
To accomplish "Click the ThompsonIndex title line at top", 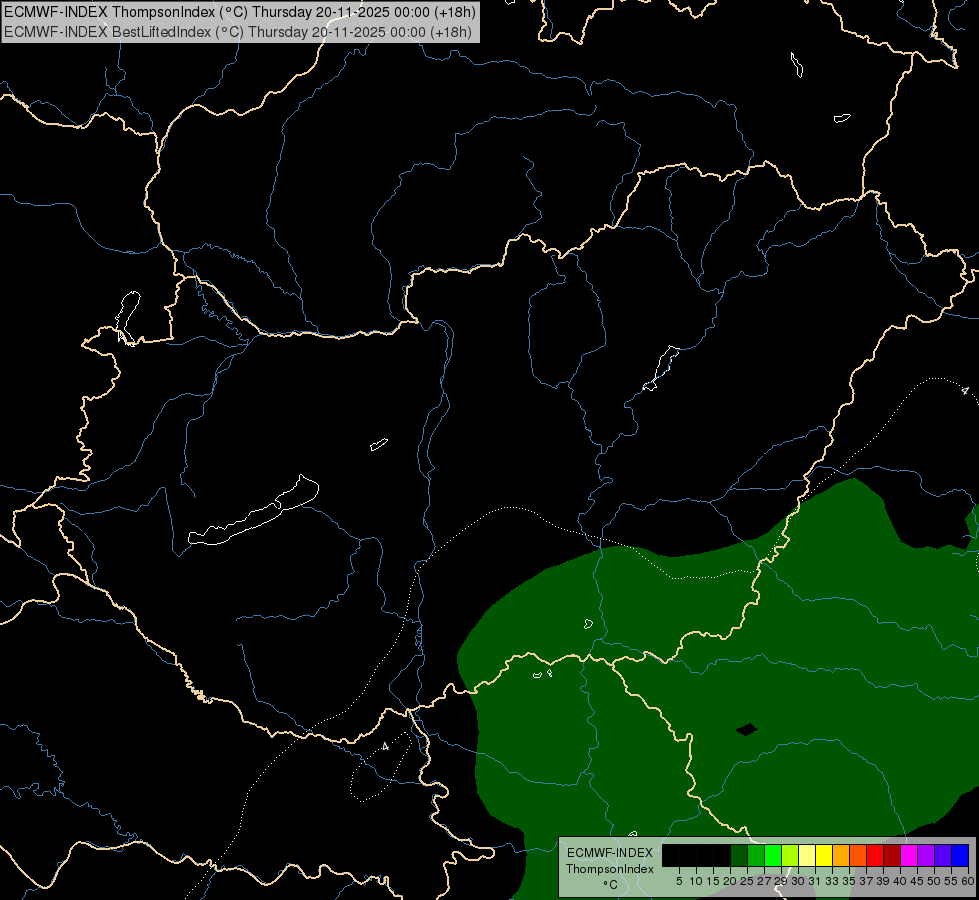I will pos(240,11).
